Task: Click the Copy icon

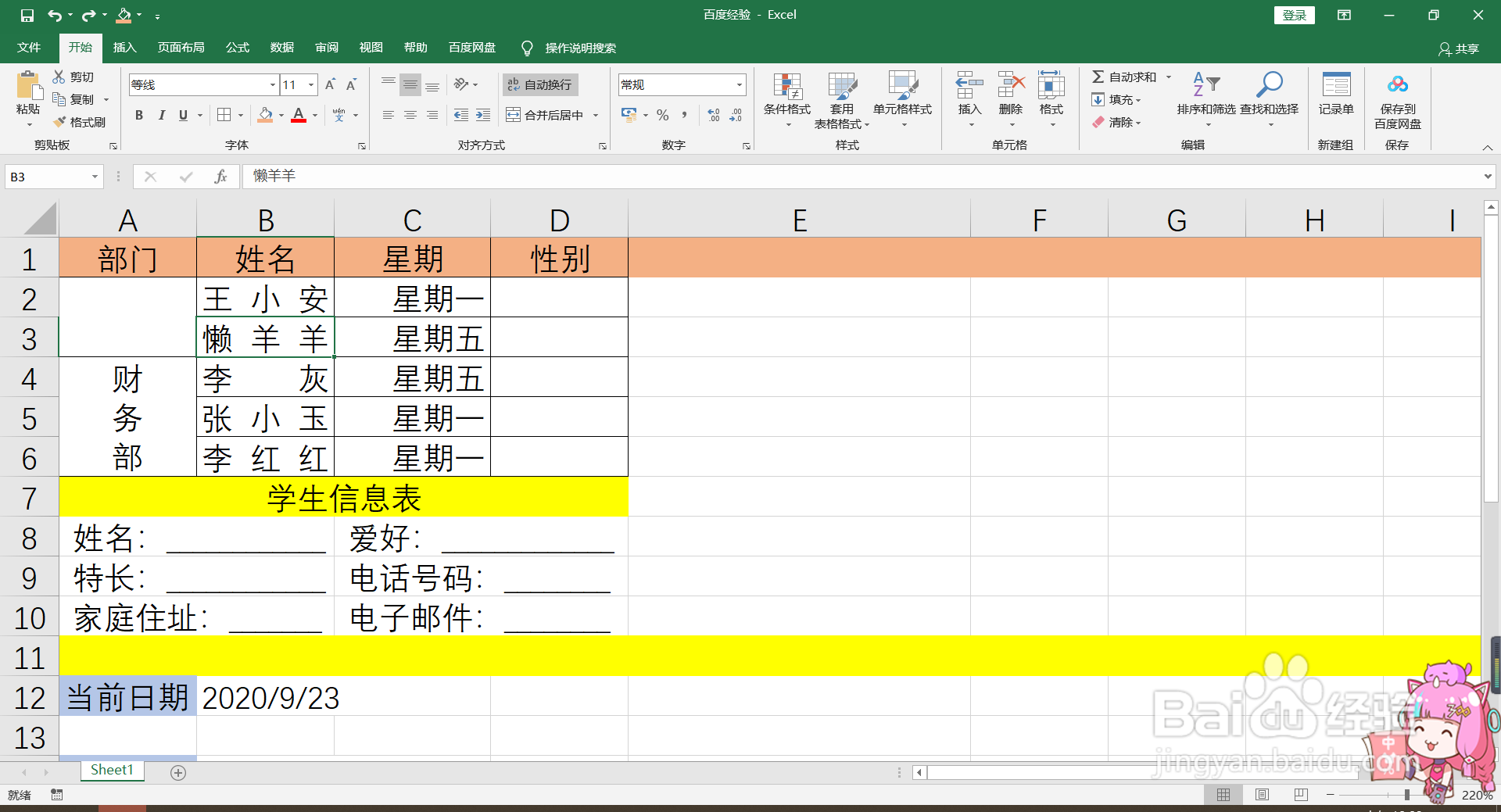Action: [59, 99]
